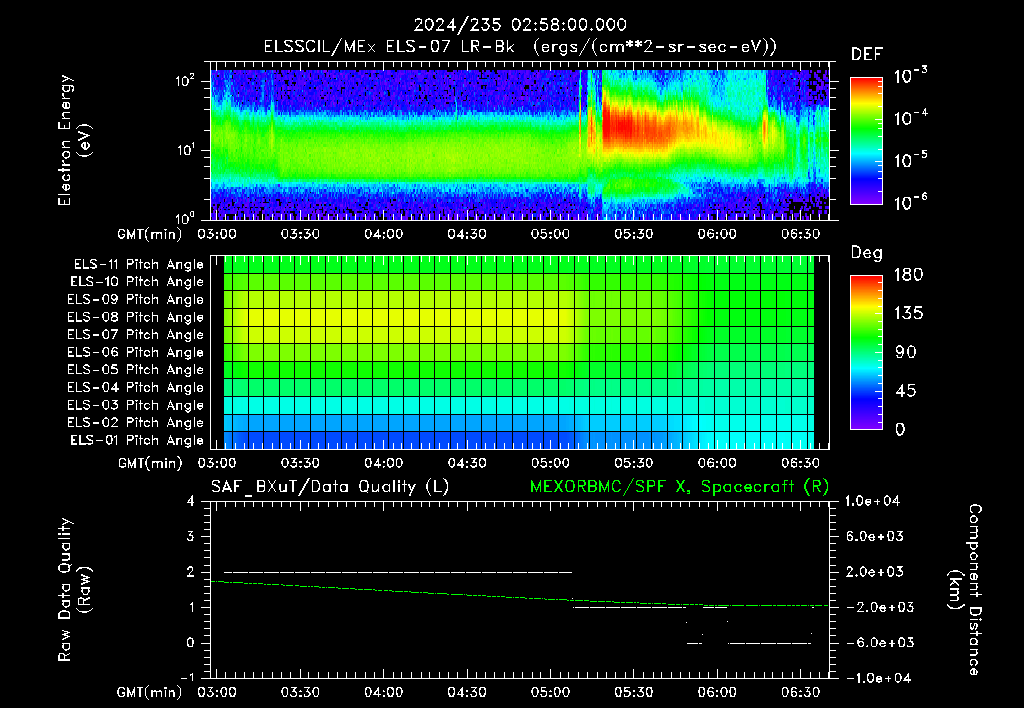Click the Electron Energy (eV) axis label
Screen dimensions: 1024x708
click(x=74, y=140)
